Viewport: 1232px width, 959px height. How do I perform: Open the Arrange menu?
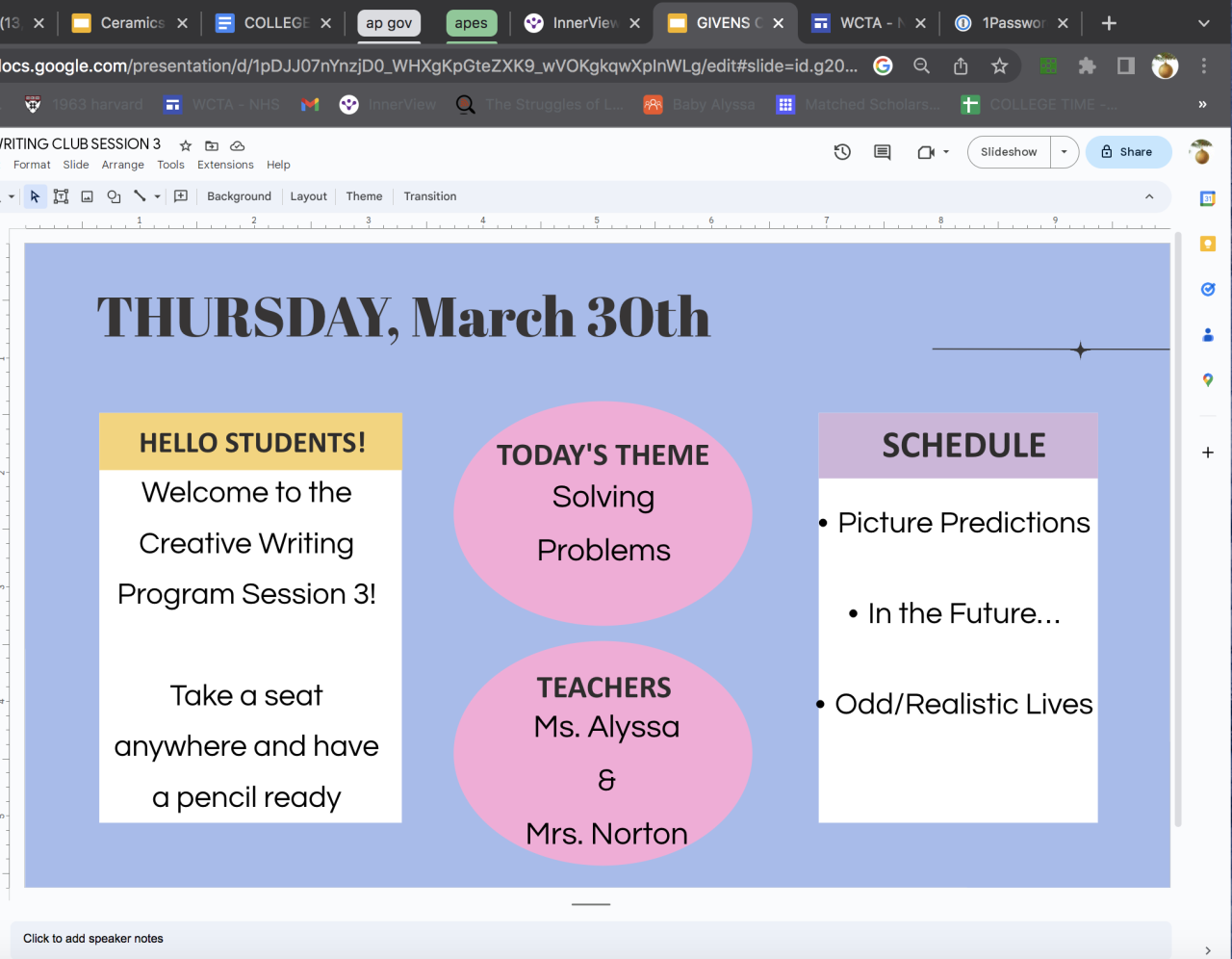[x=123, y=166]
